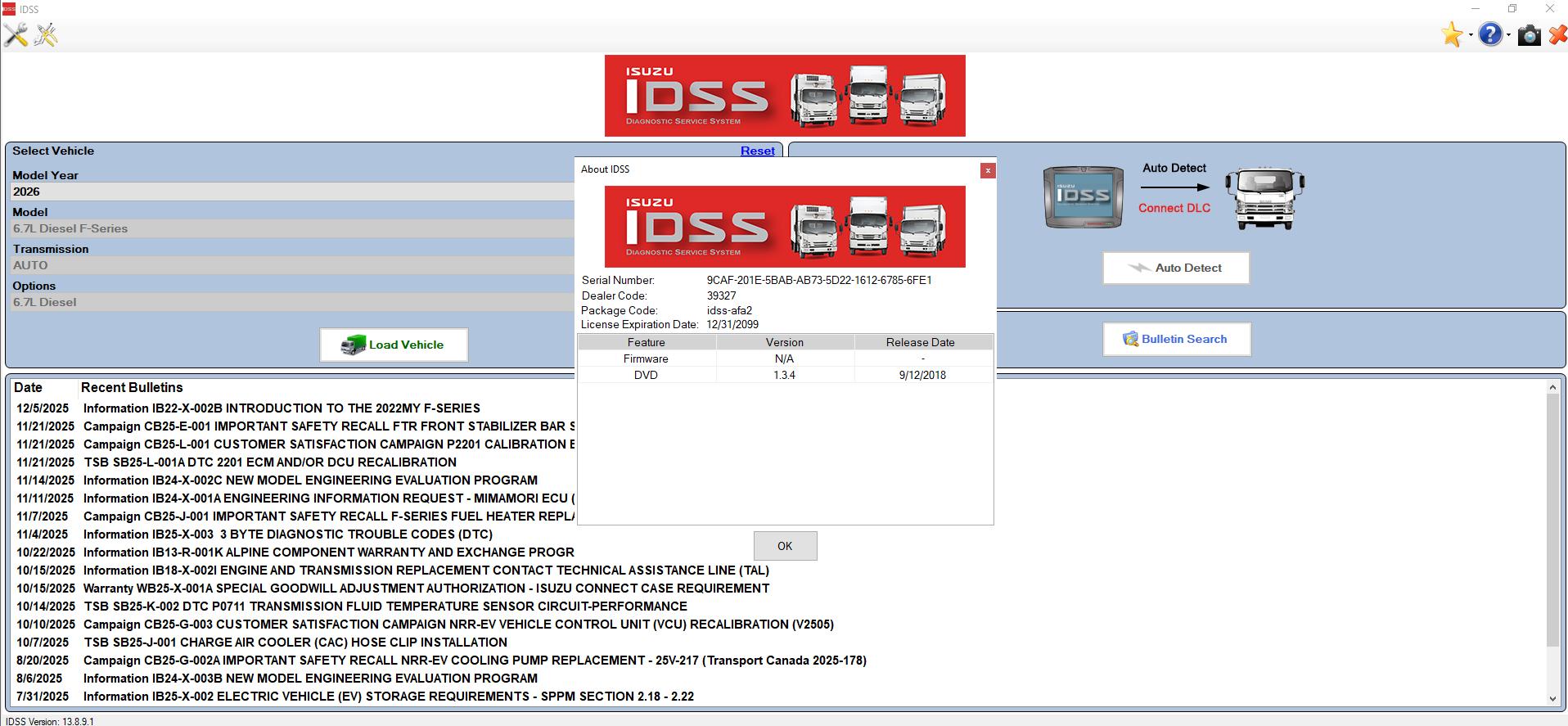Click OK in the About IDSS dialog
The width and height of the screenshot is (1568, 726).
pos(785,546)
